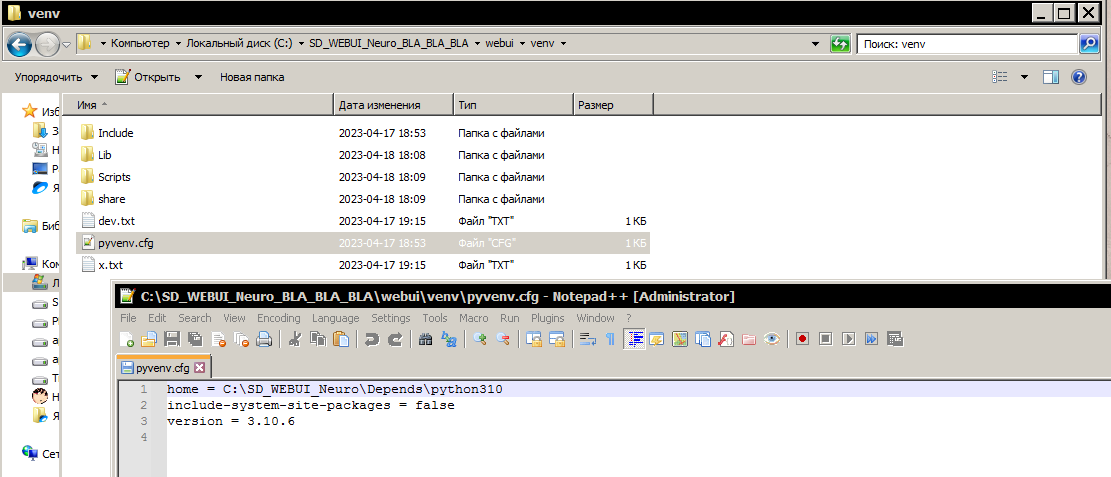Open Function List from toolbar icon

pyautogui.click(x=726, y=339)
